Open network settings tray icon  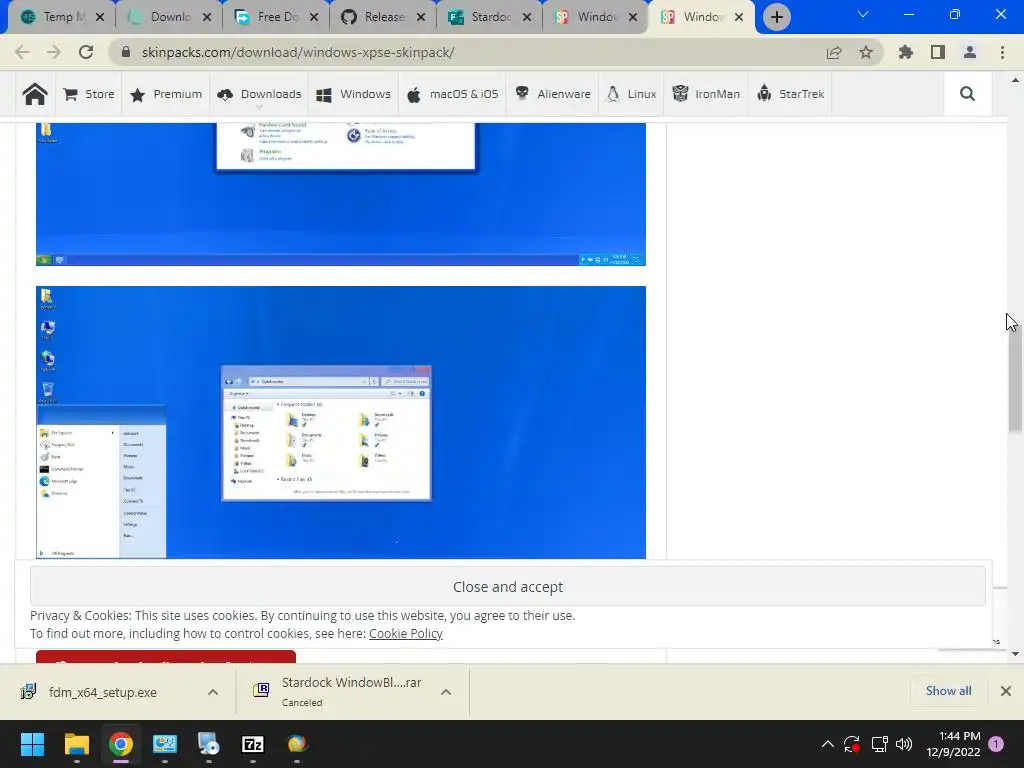click(879, 744)
